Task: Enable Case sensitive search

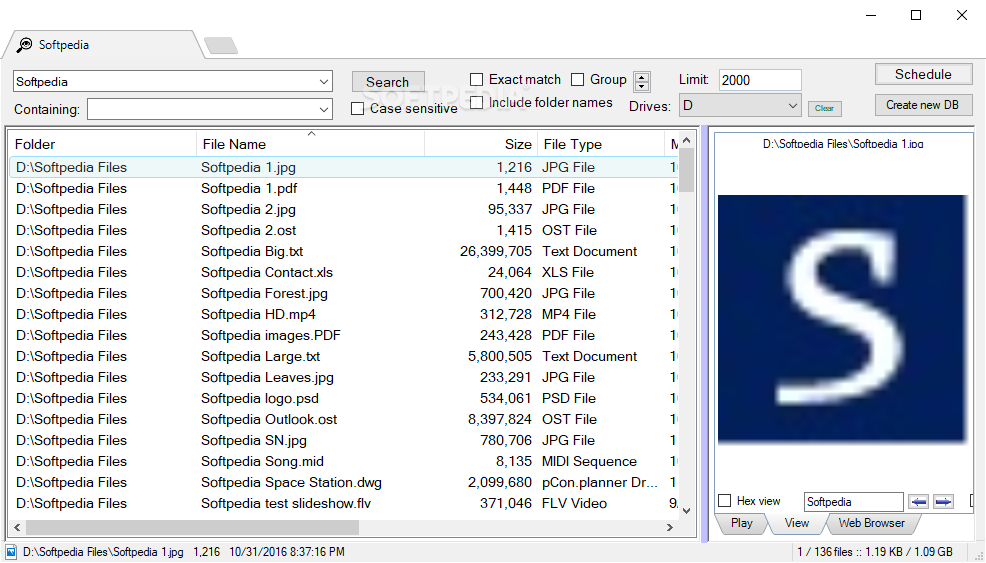Action: pos(357,109)
